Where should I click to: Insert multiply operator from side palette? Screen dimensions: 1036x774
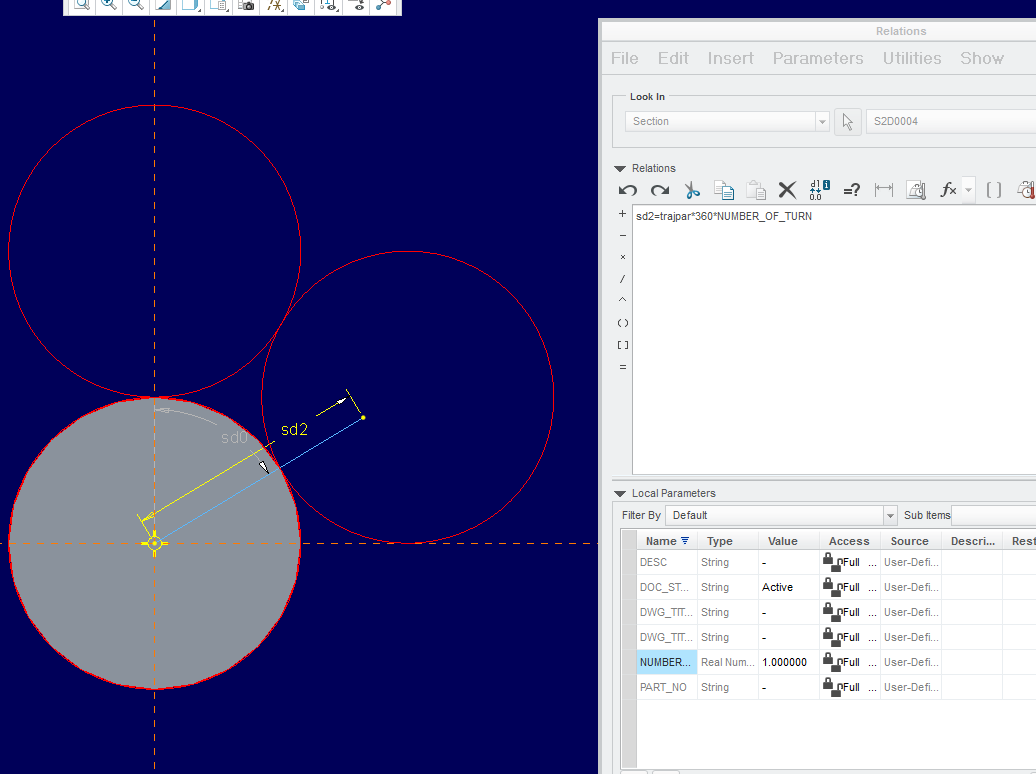click(x=622, y=257)
